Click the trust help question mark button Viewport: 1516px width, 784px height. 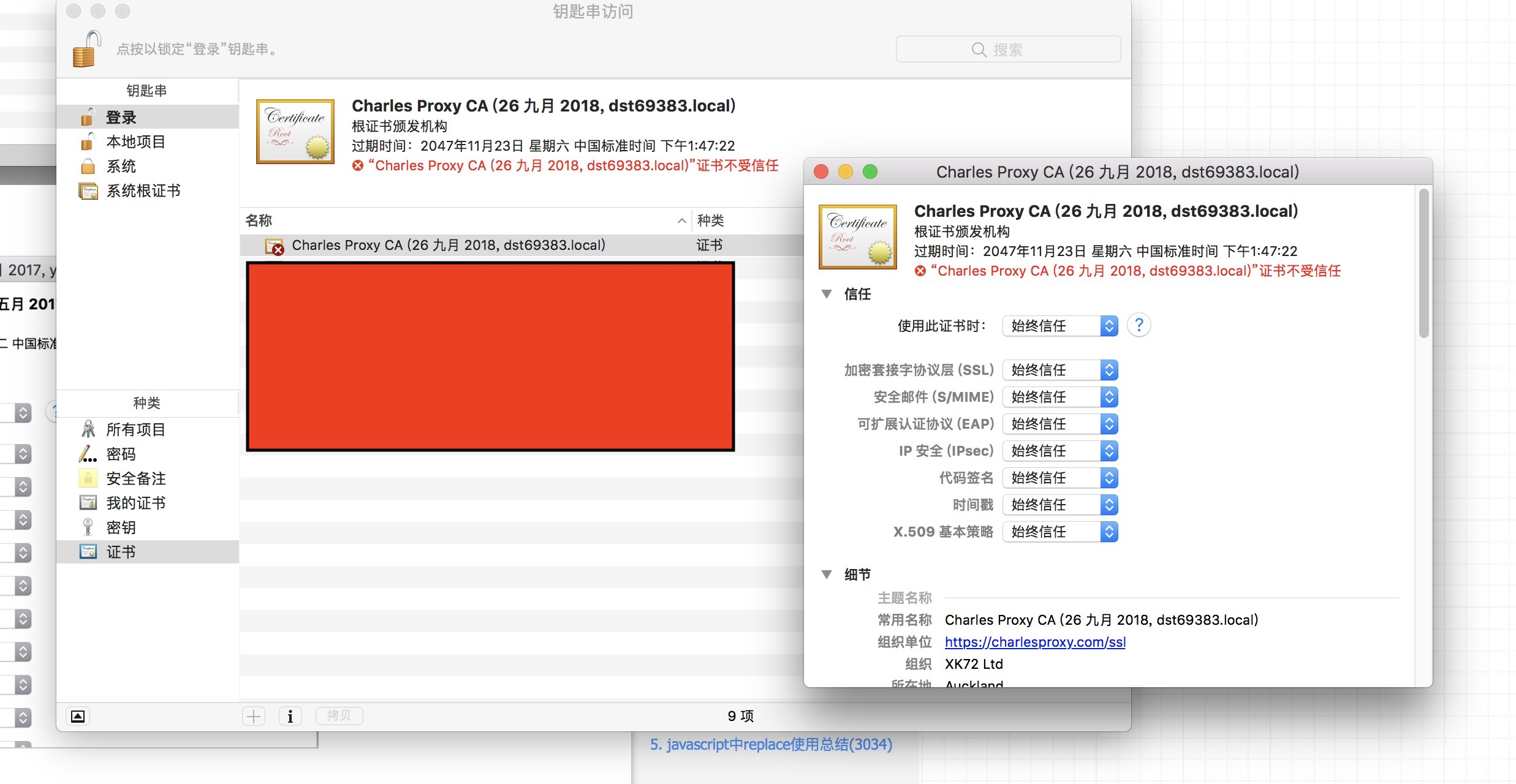pos(1139,325)
